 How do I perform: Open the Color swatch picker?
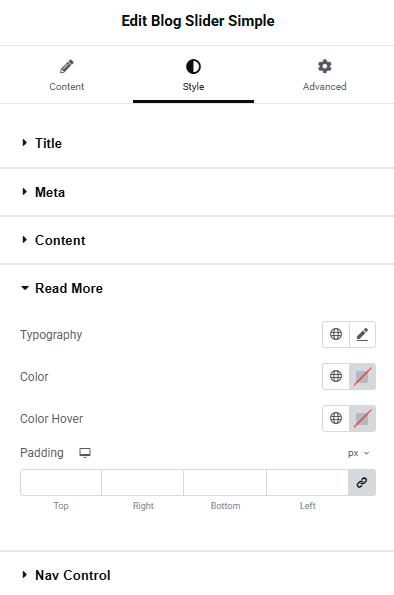(x=362, y=376)
